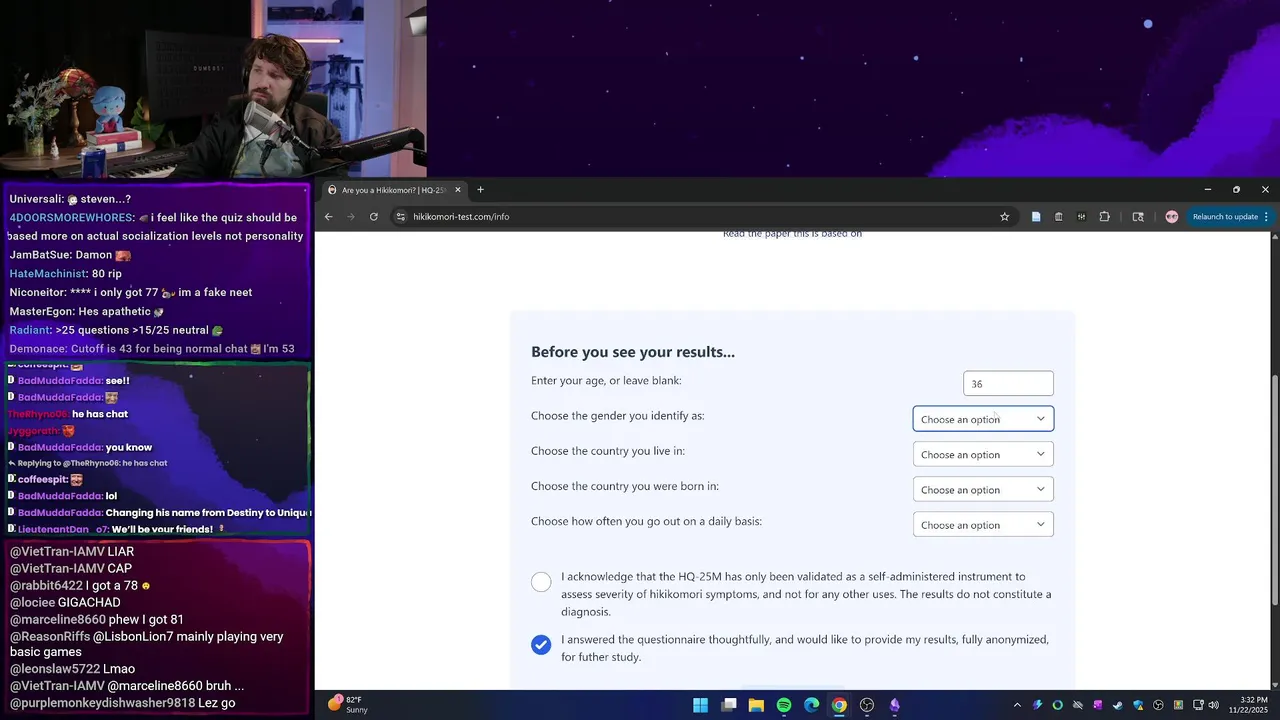This screenshot has height=720, width=1280.
Task: Open the Chrome extensions puzzle menu
Action: (1105, 217)
